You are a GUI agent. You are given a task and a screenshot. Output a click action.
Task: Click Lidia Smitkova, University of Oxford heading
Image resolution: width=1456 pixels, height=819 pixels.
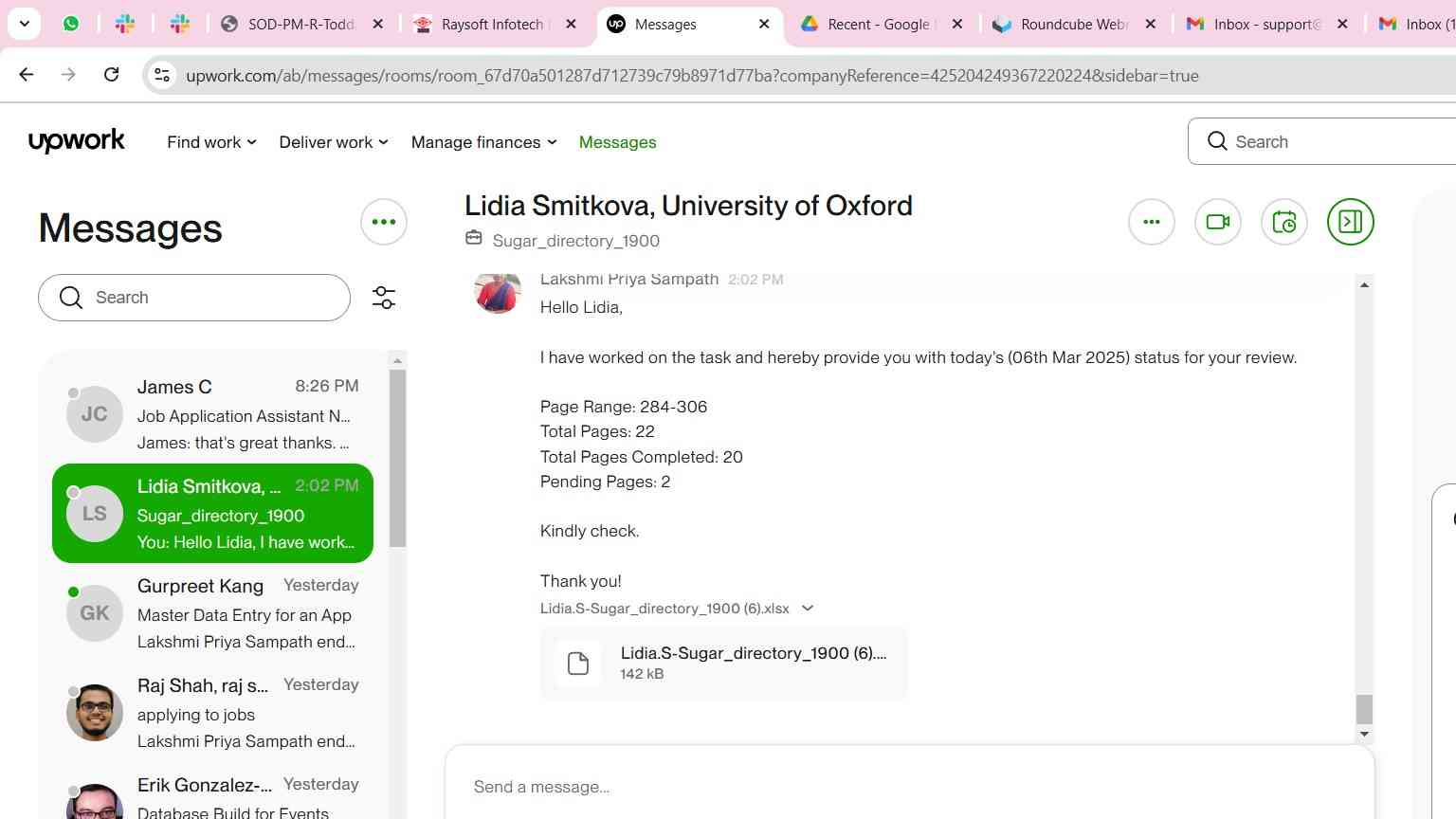[688, 206]
